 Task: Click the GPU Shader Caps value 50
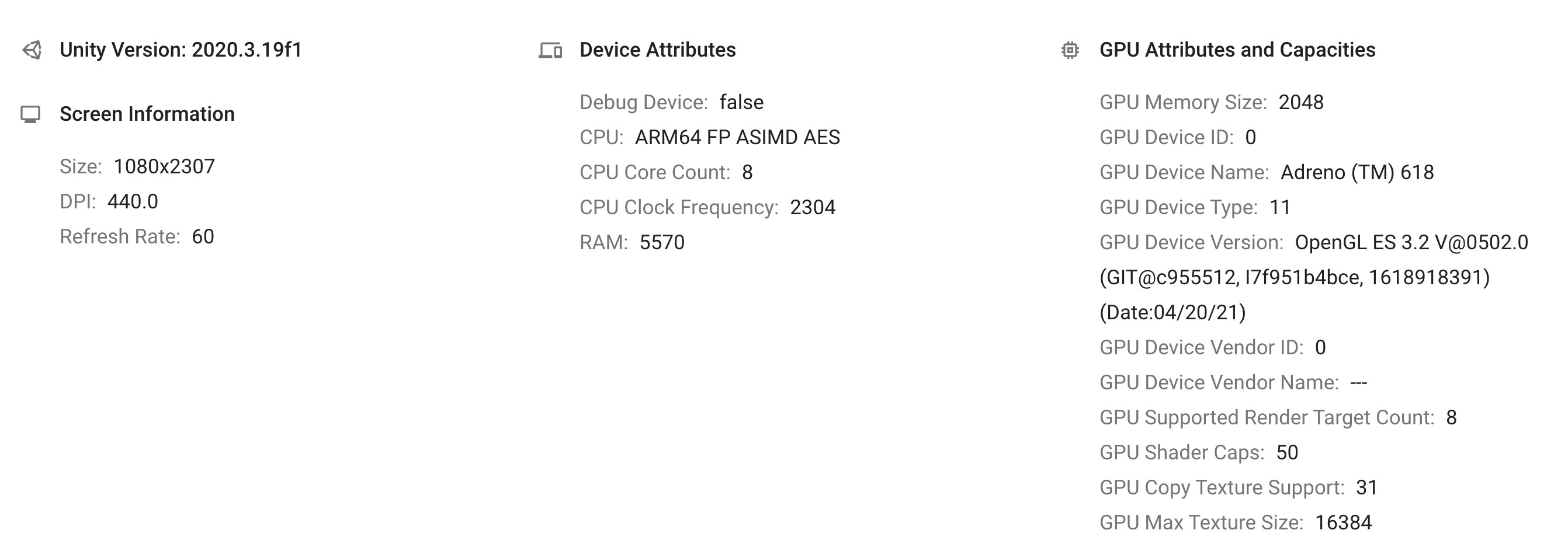click(x=1287, y=452)
